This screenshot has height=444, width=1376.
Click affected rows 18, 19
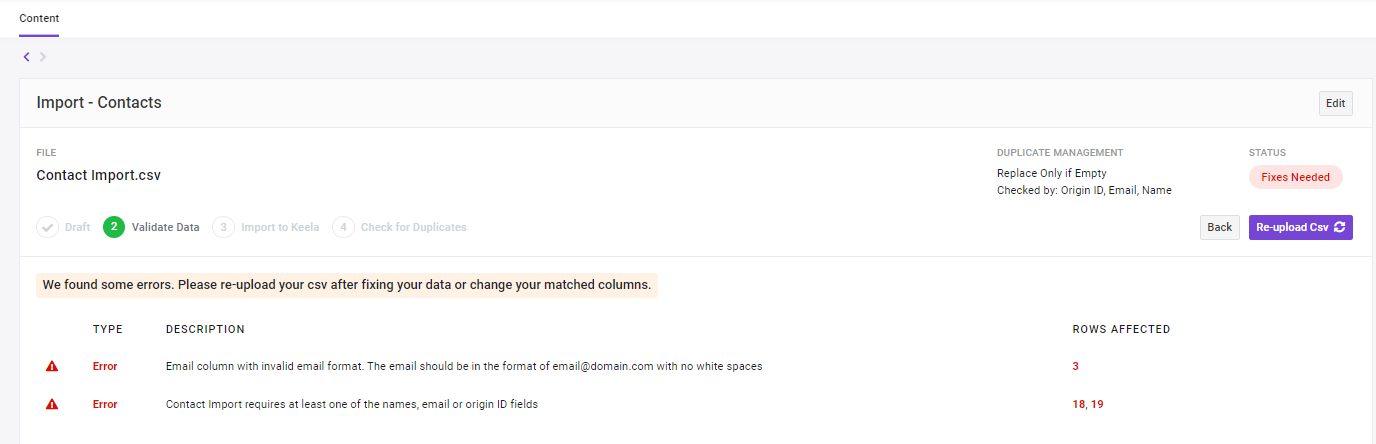(1088, 404)
